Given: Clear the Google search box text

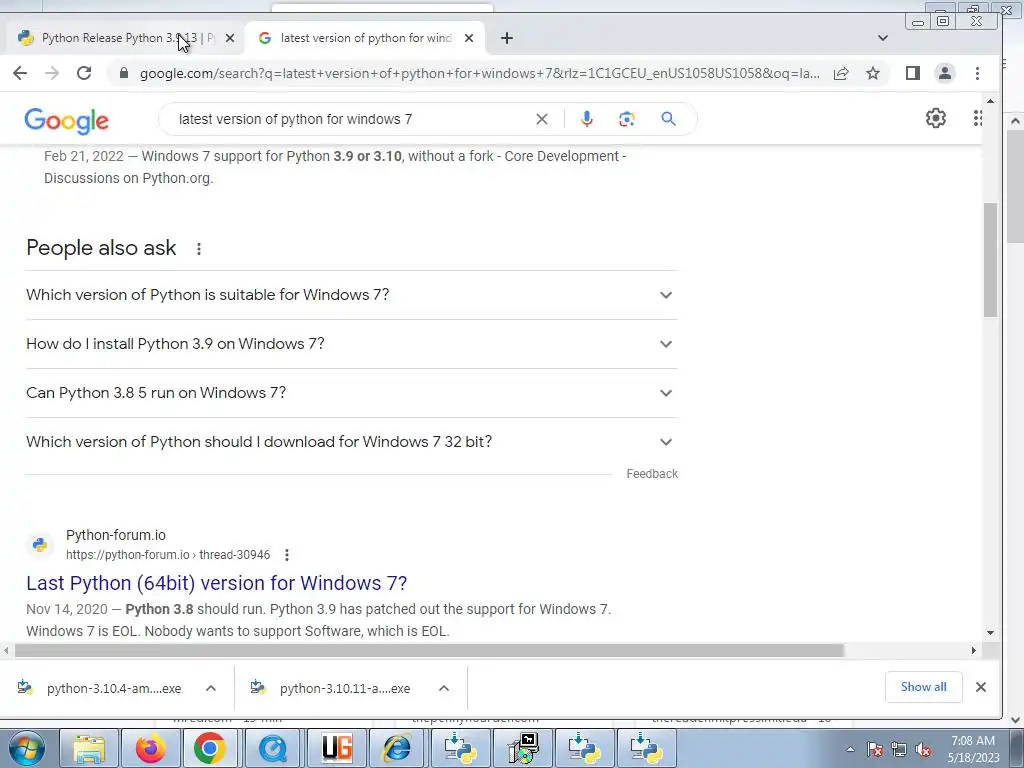Looking at the screenshot, I should coord(542,119).
